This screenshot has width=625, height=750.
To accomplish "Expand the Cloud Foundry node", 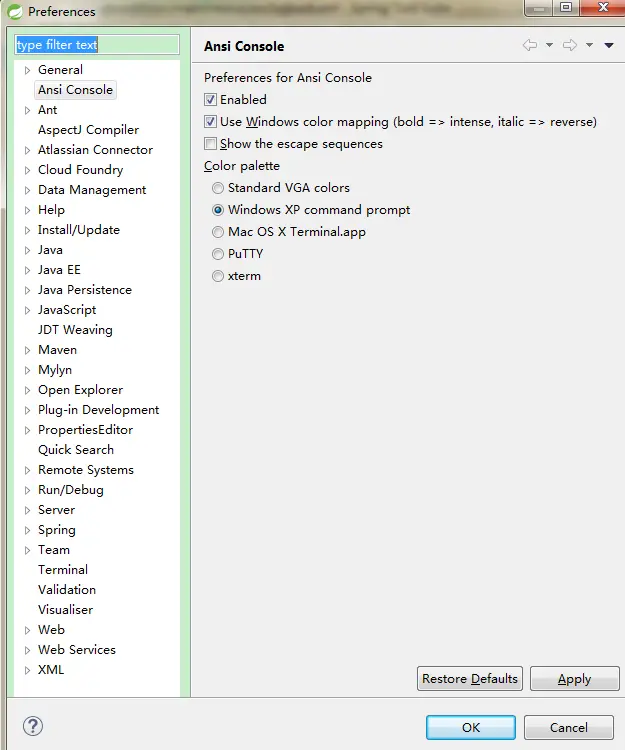I will (x=27, y=170).
